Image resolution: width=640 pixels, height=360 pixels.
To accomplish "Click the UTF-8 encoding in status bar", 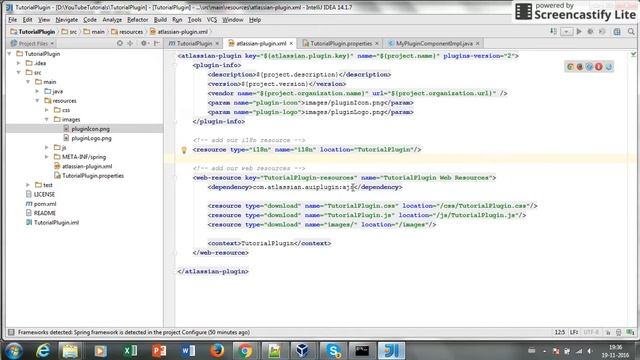I will (x=591, y=332).
